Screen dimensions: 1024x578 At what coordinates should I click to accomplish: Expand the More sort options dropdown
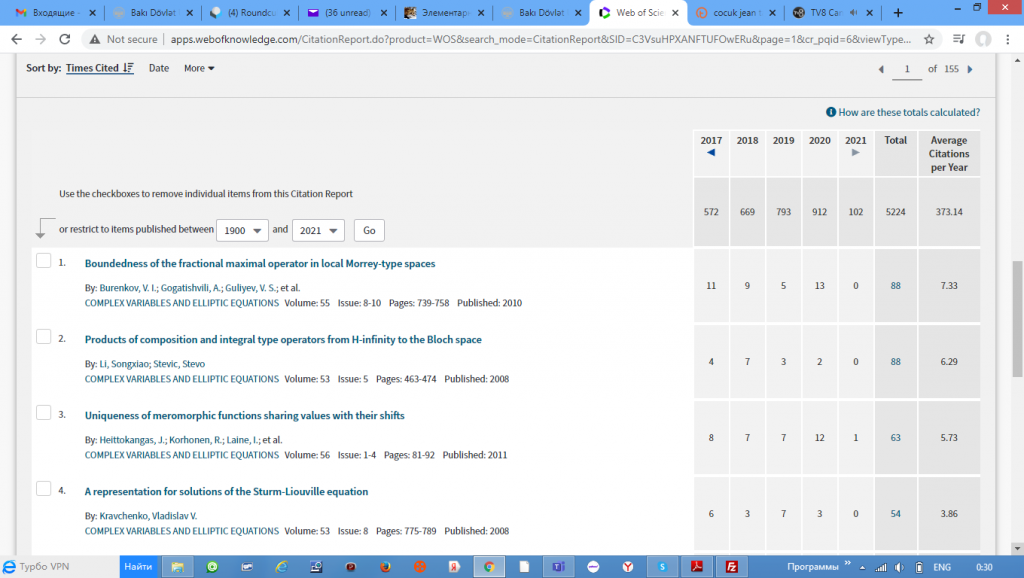point(199,68)
